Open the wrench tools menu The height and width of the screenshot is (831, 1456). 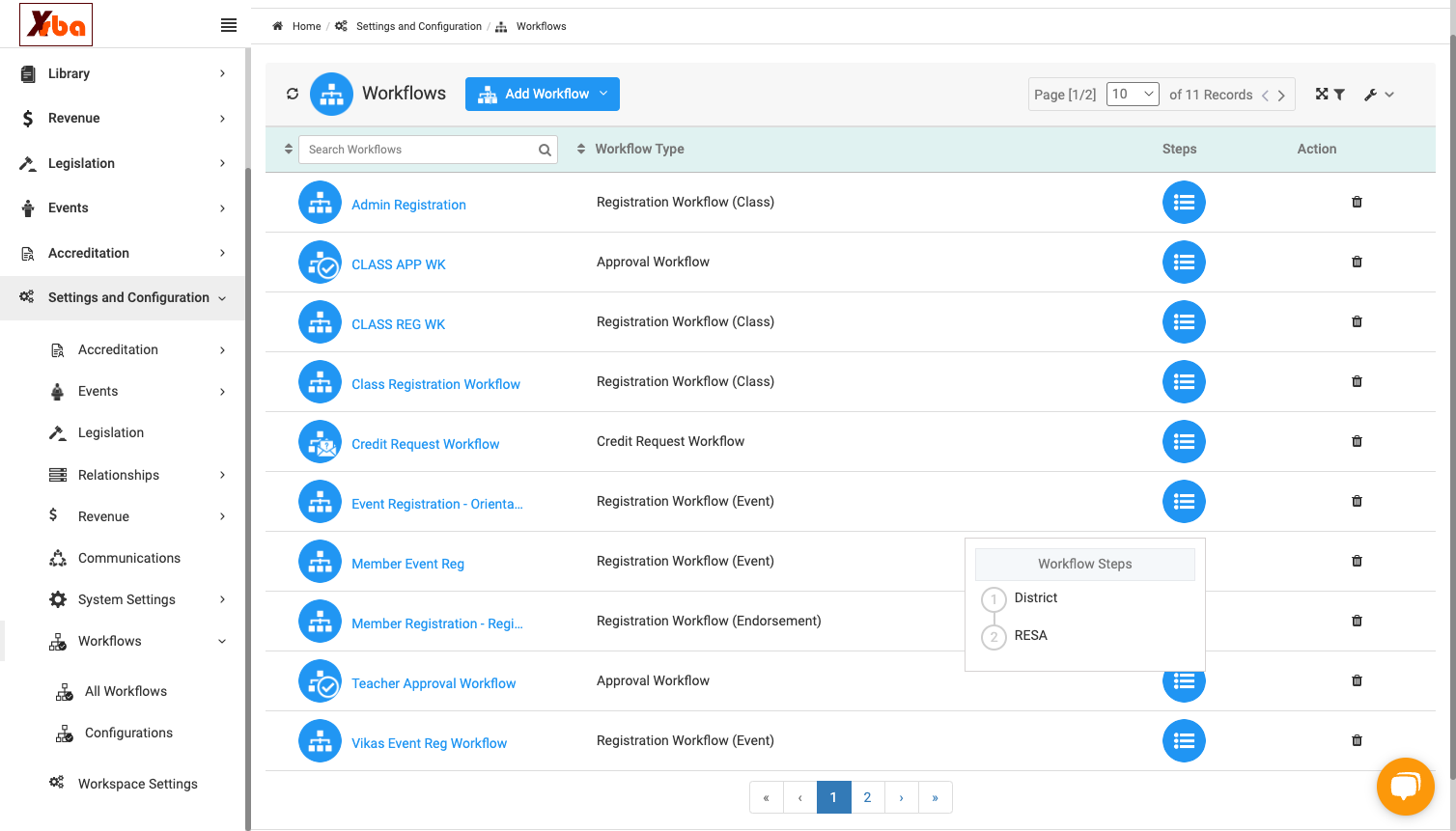click(1379, 95)
